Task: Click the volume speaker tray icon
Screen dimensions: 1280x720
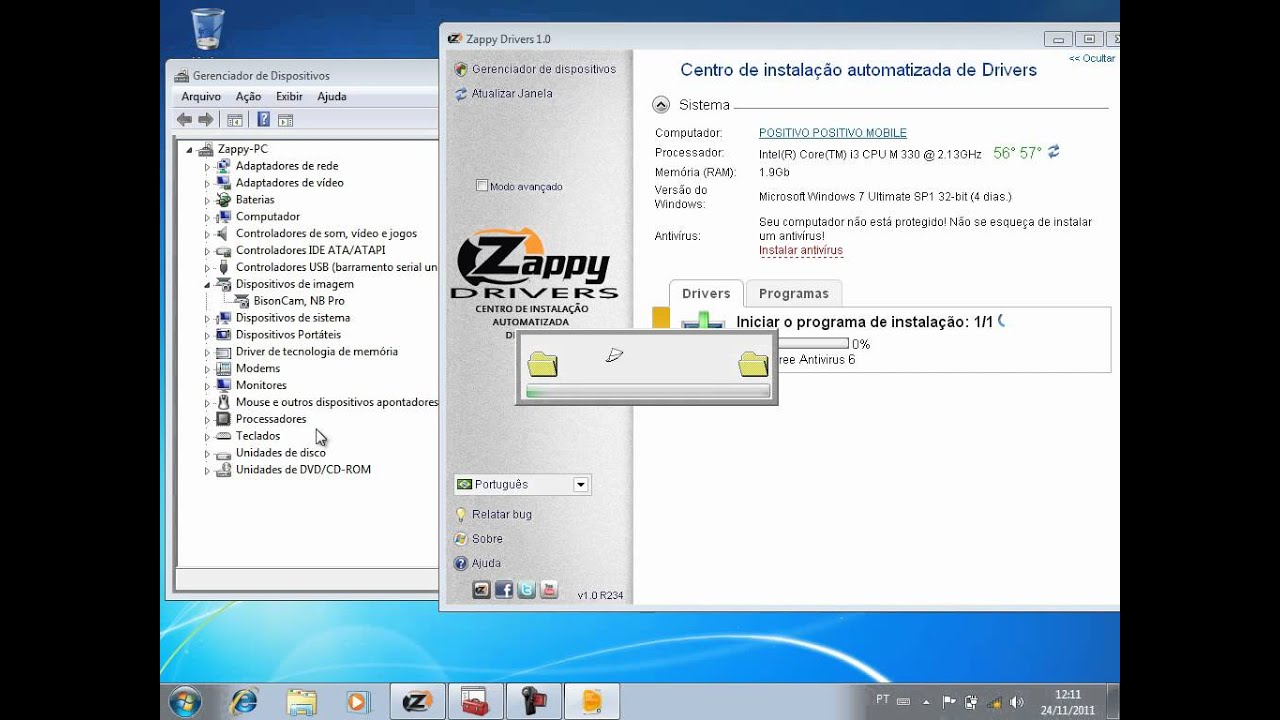Action: [x=1017, y=702]
